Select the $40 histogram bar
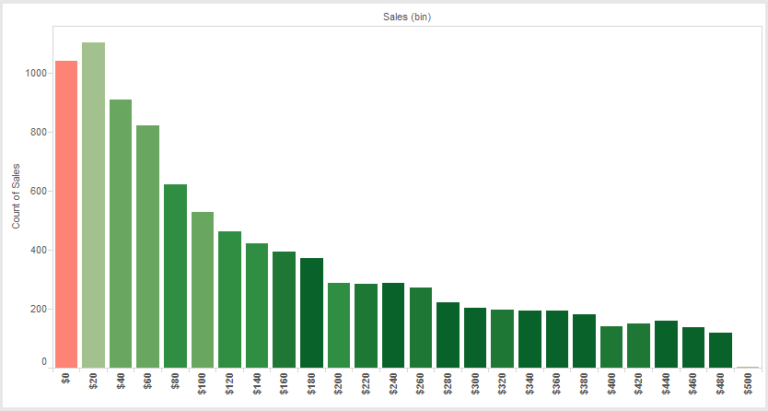 tap(120, 234)
